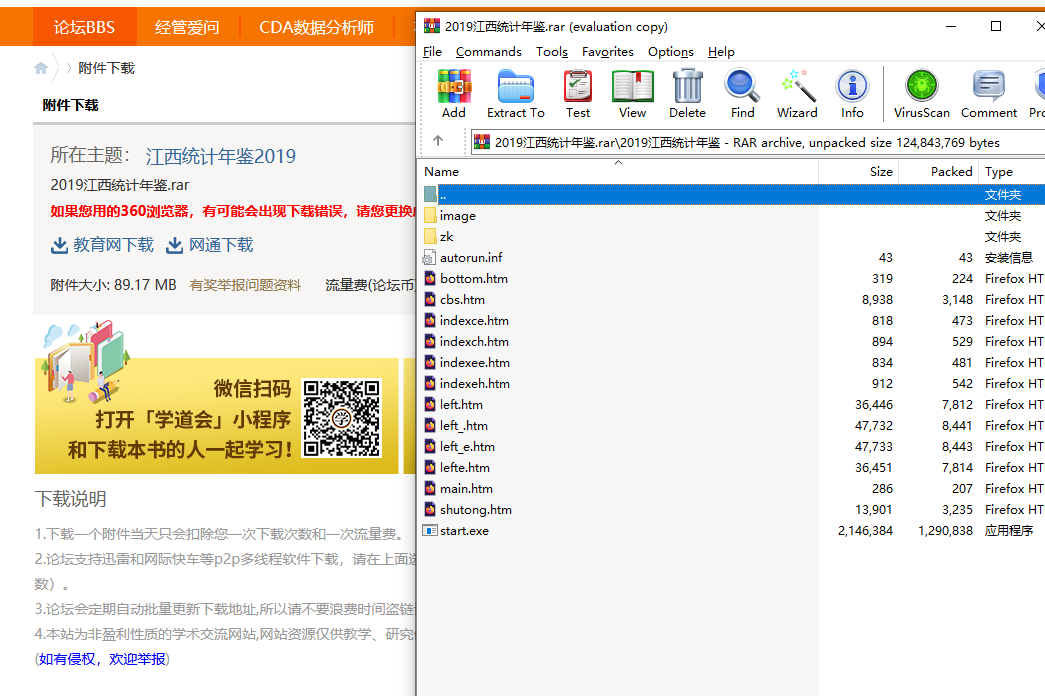This screenshot has width=1045, height=696.
Task: Go up one level with arrow icon
Action: 438,141
